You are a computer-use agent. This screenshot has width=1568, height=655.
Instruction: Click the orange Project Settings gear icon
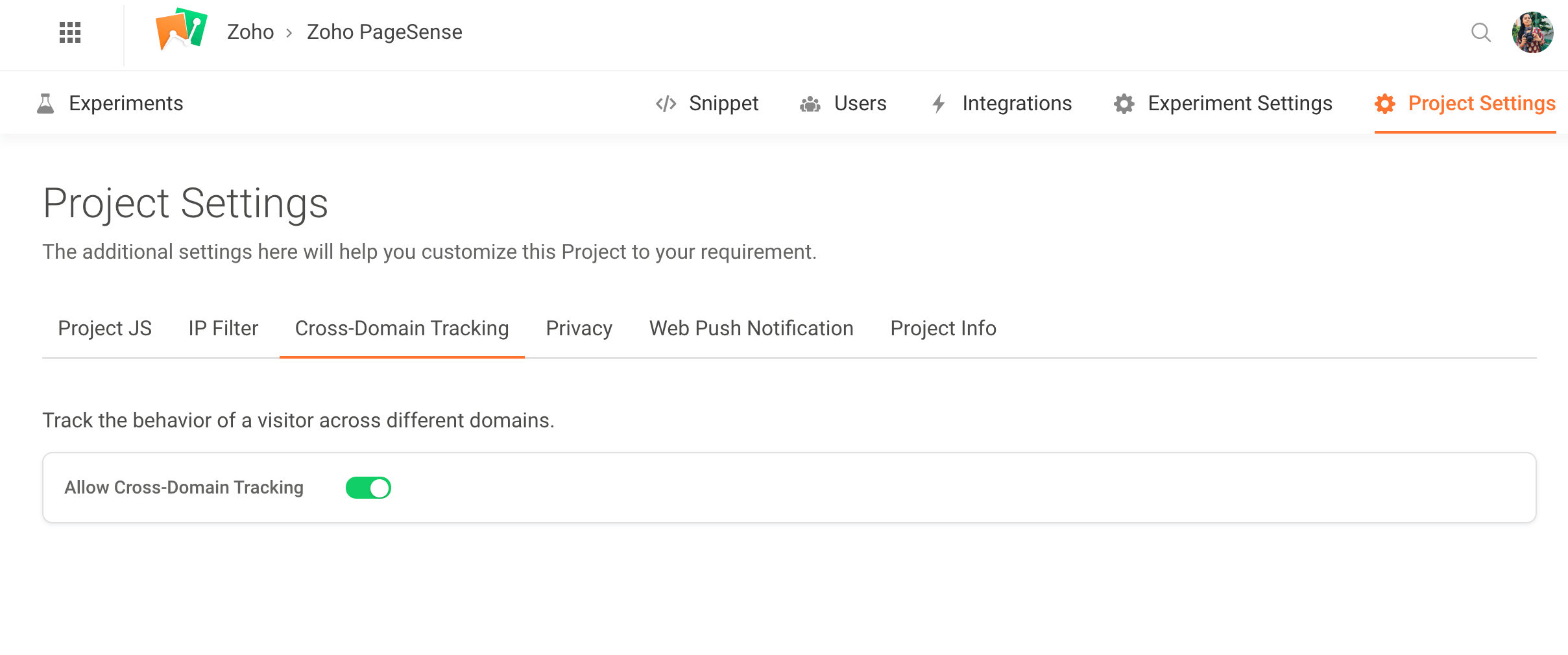[1384, 104]
